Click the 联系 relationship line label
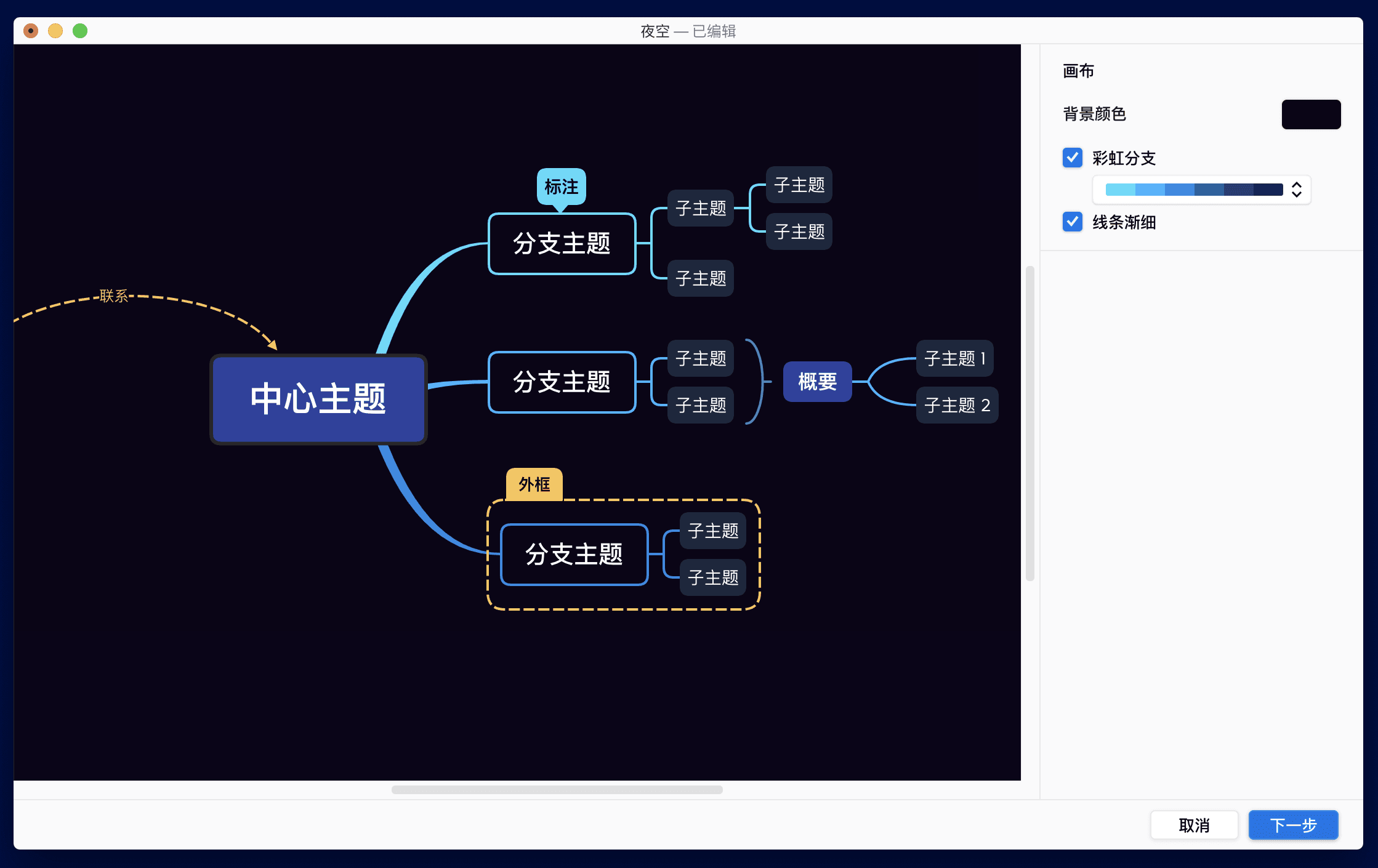1378x868 pixels. (x=114, y=295)
